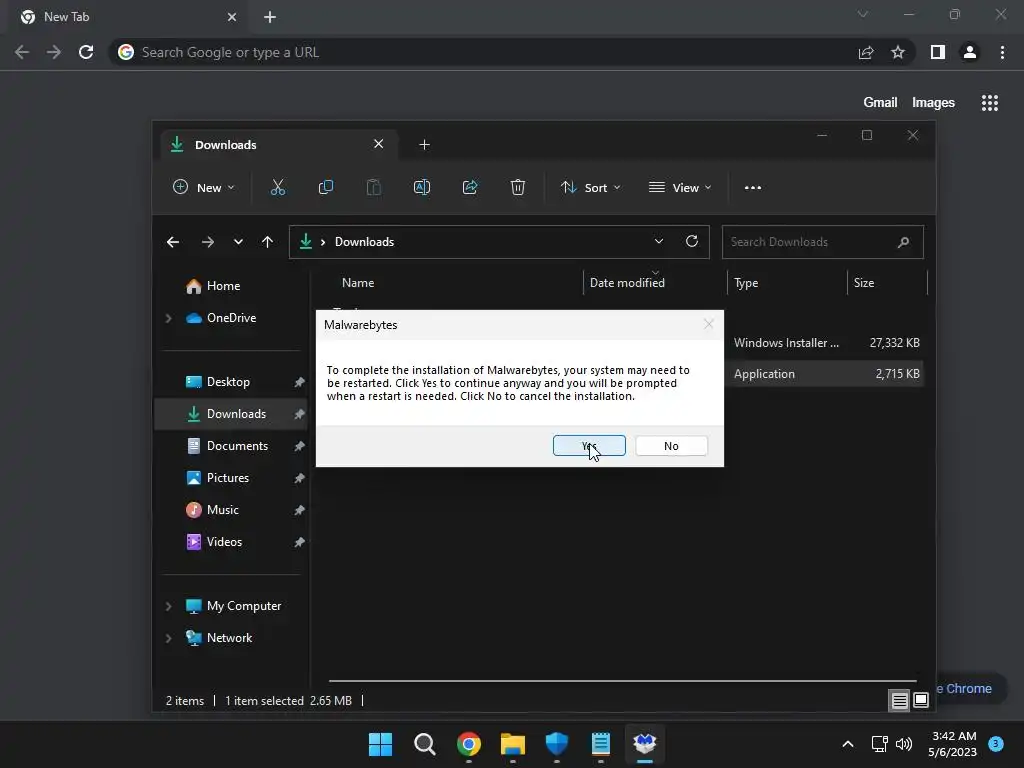Go up one folder level in Explorer
Screen dimensions: 1024x768
coord(267,242)
